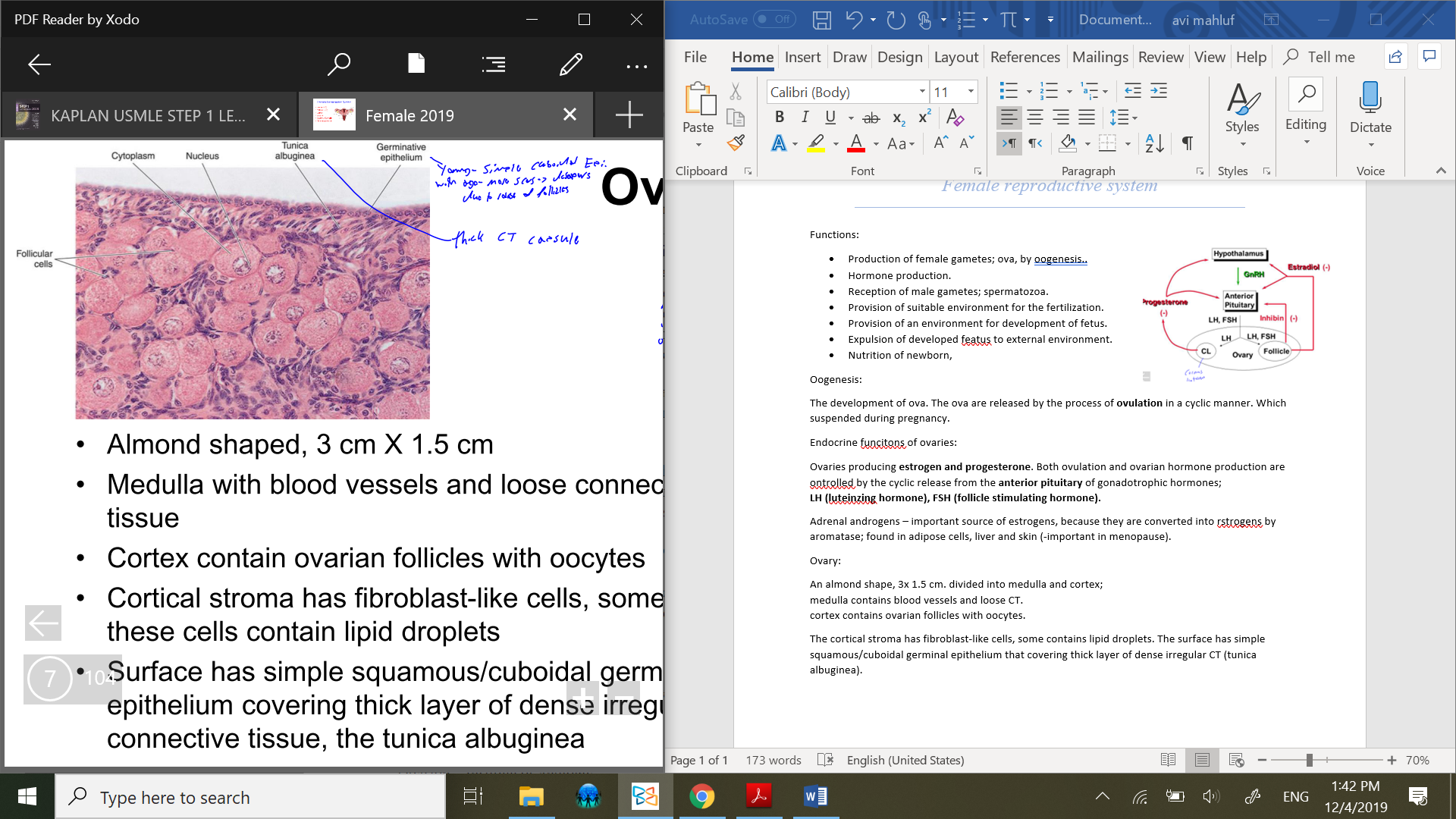The height and width of the screenshot is (819, 1456).
Task: Toggle bold formatting in Word
Action: (779, 118)
